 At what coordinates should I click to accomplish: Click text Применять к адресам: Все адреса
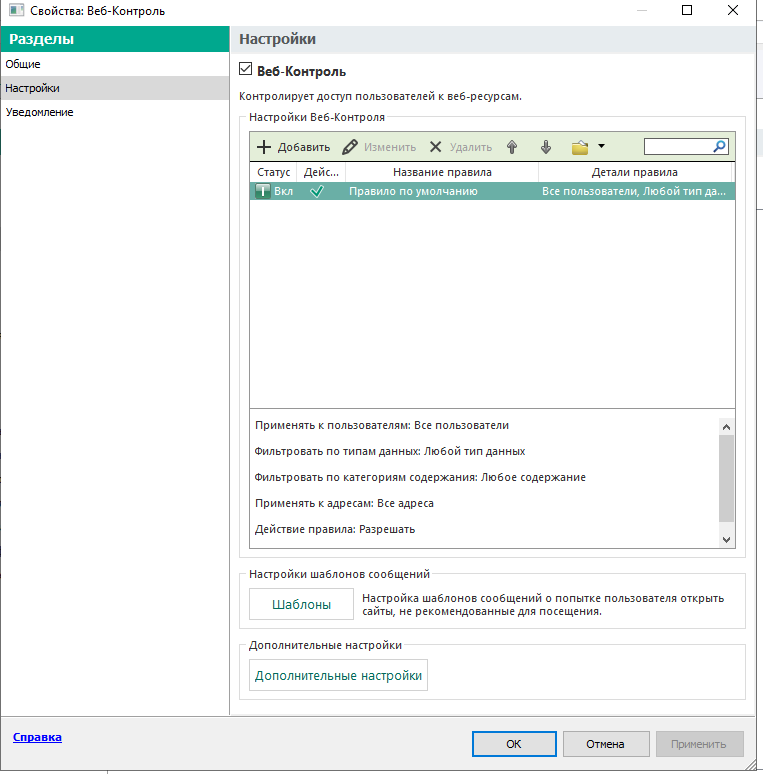click(x=344, y=503)
